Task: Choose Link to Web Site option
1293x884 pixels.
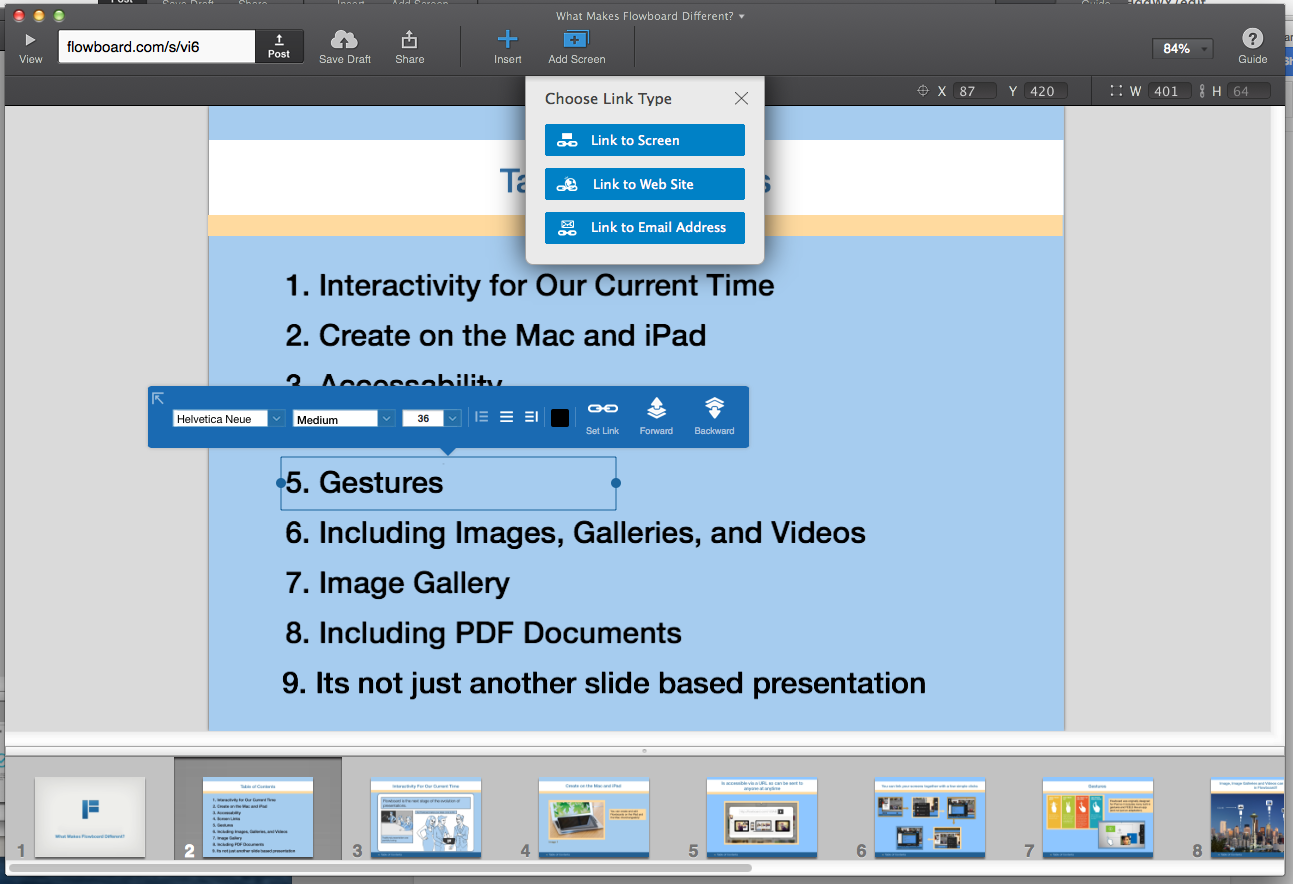Action: [x=645, y=184]
